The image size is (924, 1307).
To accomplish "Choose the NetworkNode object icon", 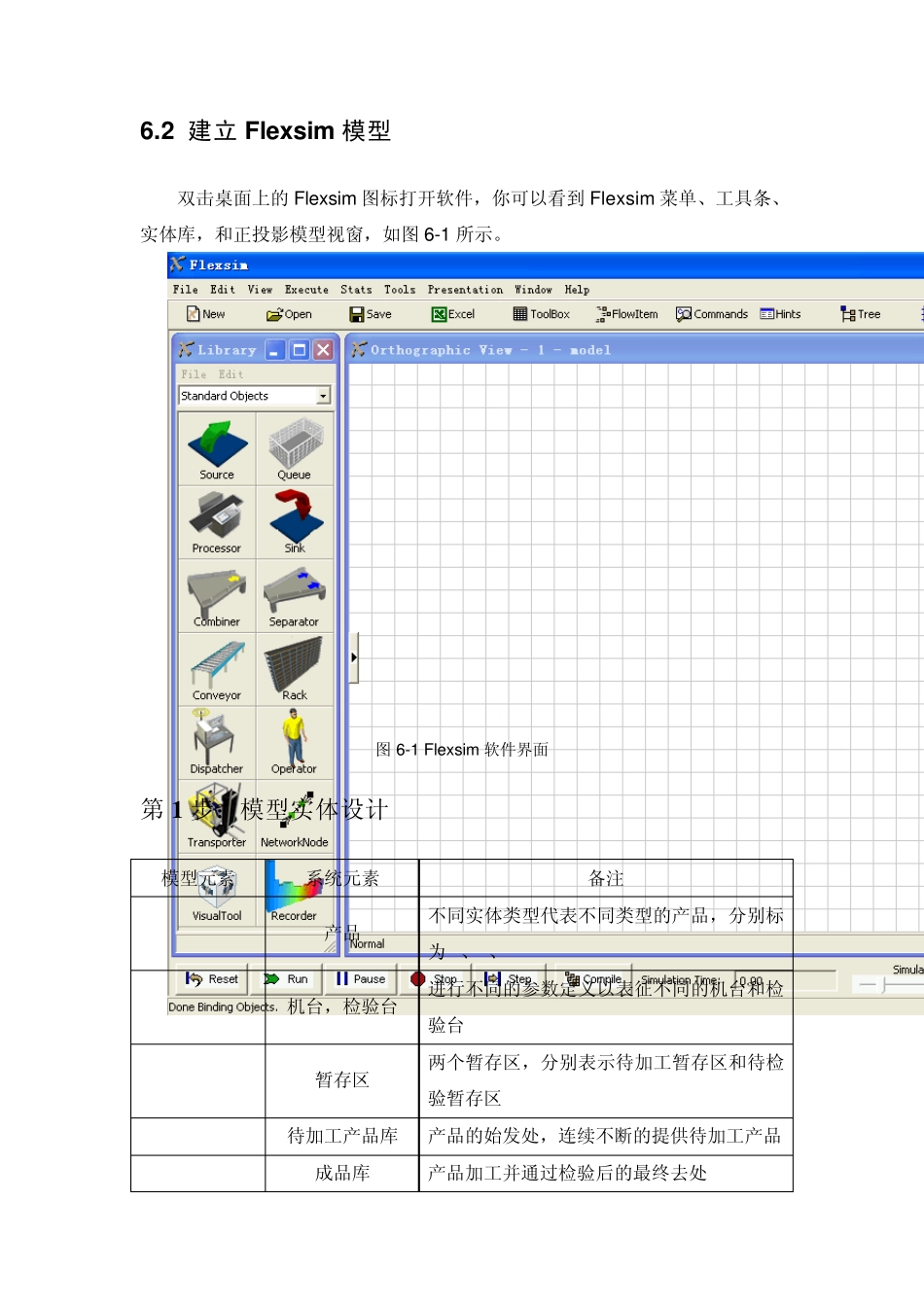I will (x=295, y=816).
